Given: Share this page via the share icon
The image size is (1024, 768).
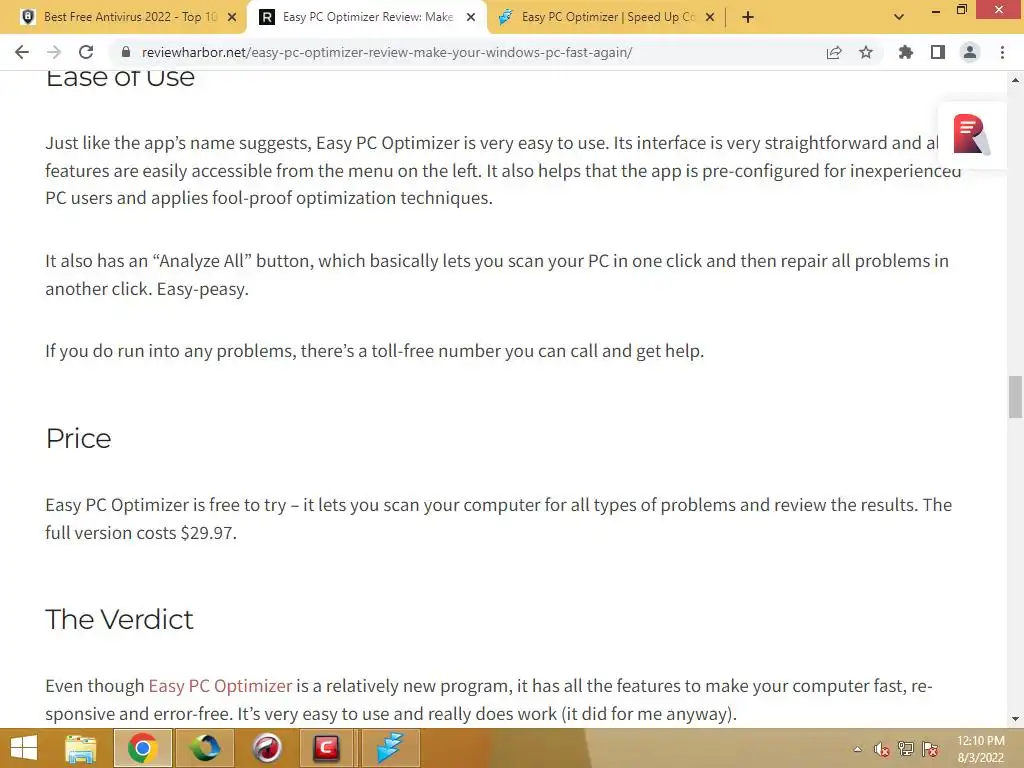Looking at the screenshot, I should coord(834,52).
